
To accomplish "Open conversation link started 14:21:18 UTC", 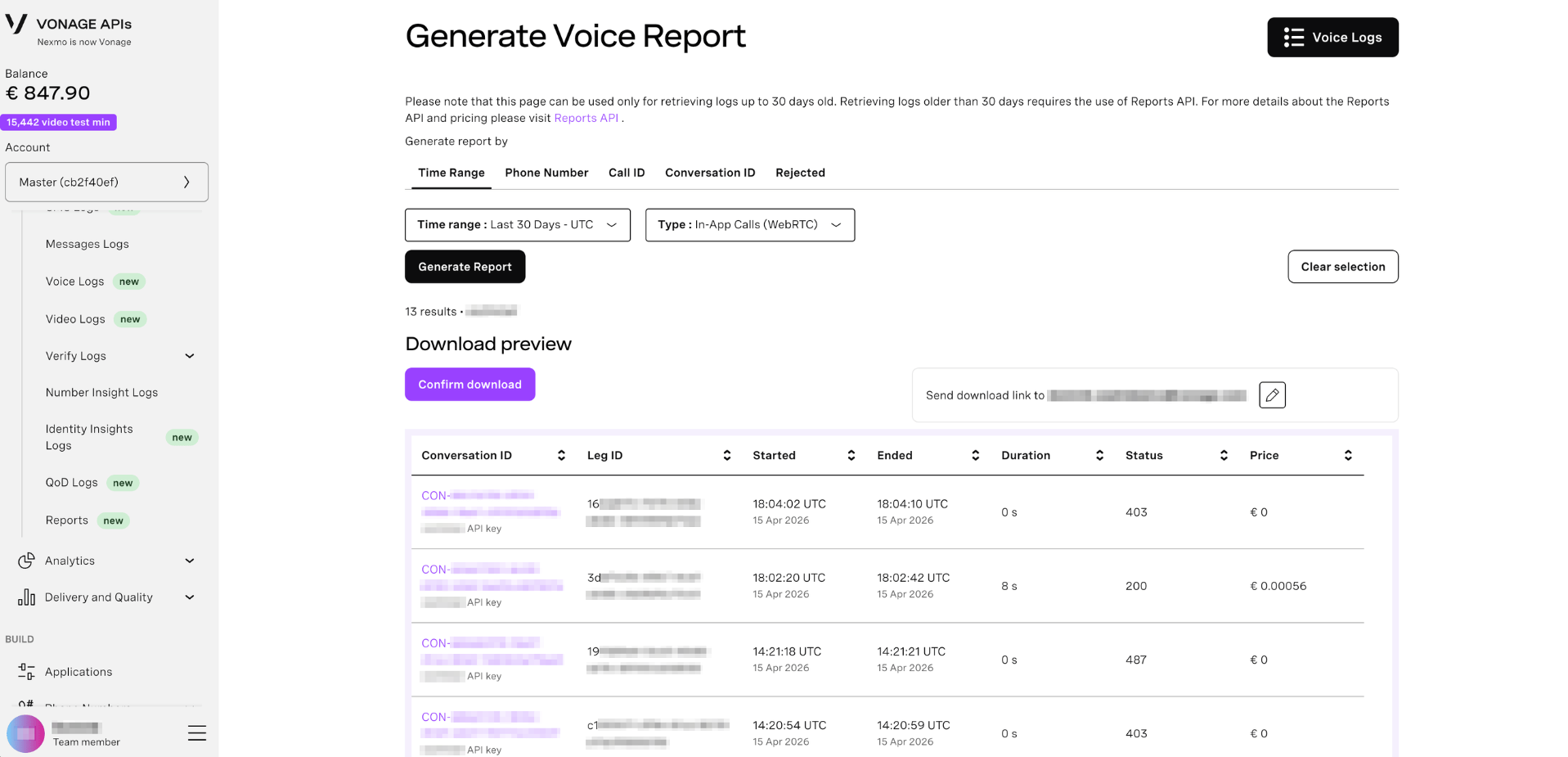I will (x=490, y=651).
